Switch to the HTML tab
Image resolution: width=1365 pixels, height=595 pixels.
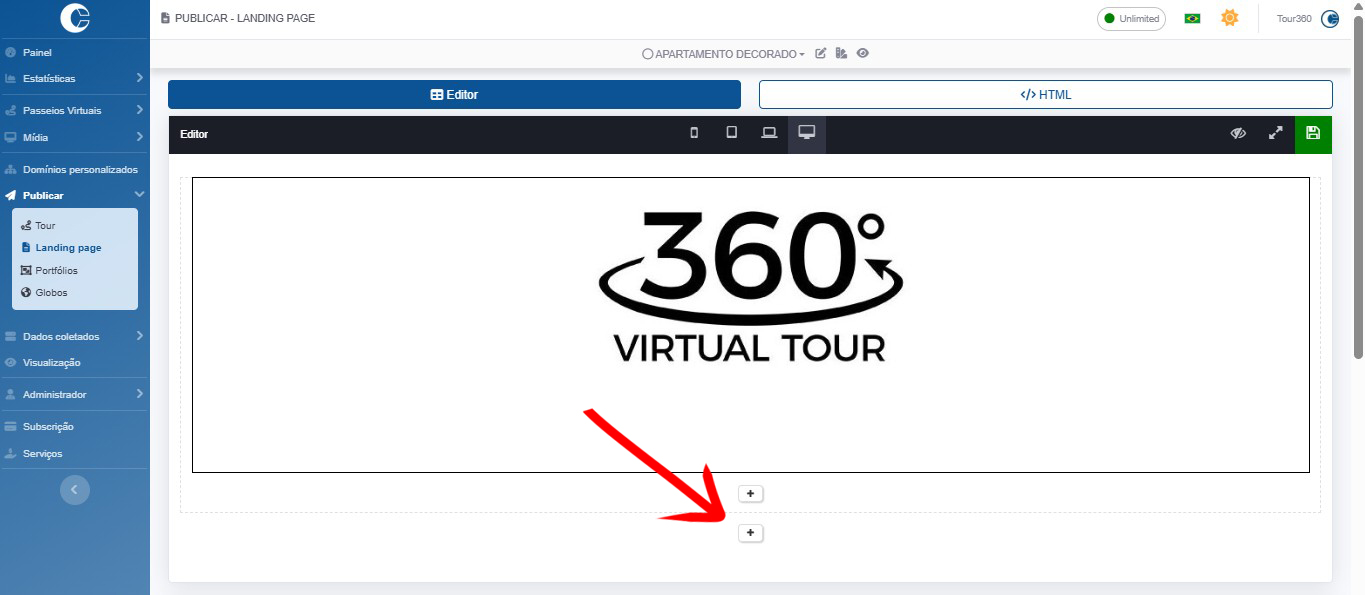pyautogui.click(x=1045, y=95)
